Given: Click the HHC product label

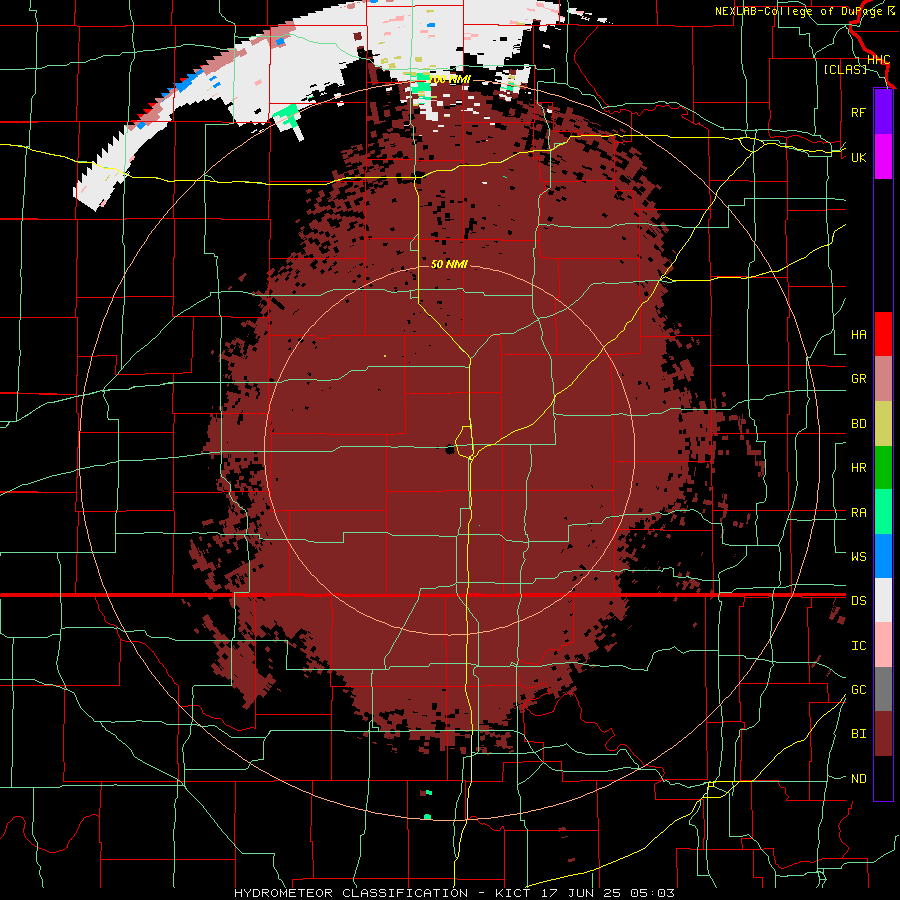Looking at the screenshot, I should coord(878,60).
